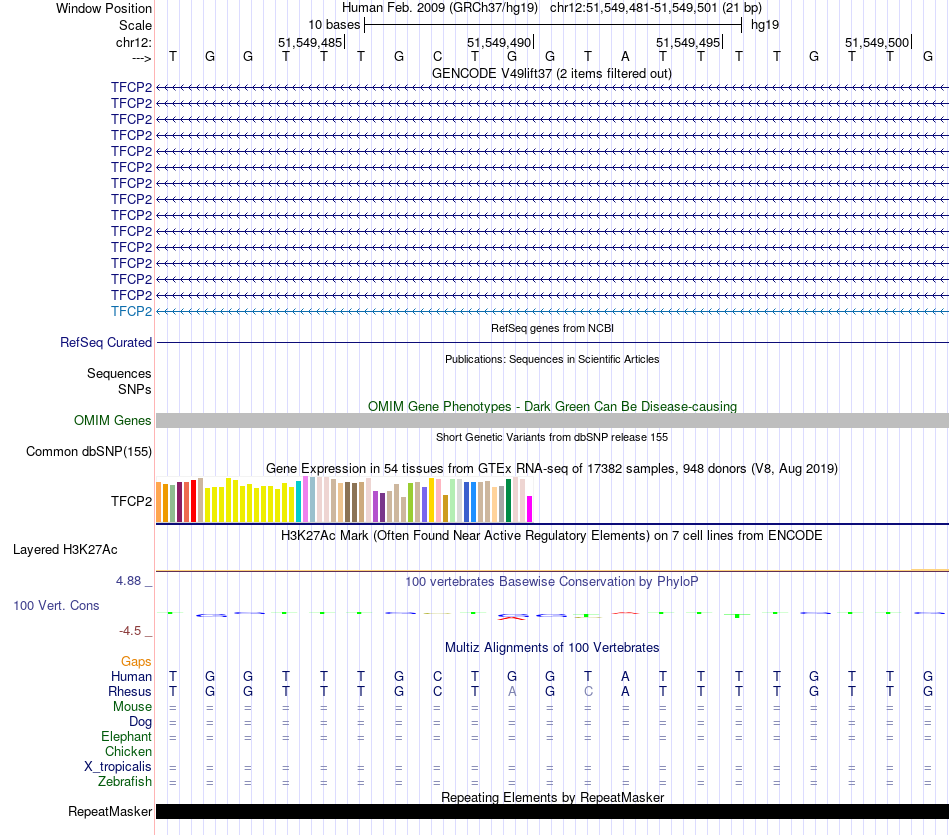Click the RefSeq Curated track label
The image size is (950, 835).
pyautogui.click(x=106, y=342)
